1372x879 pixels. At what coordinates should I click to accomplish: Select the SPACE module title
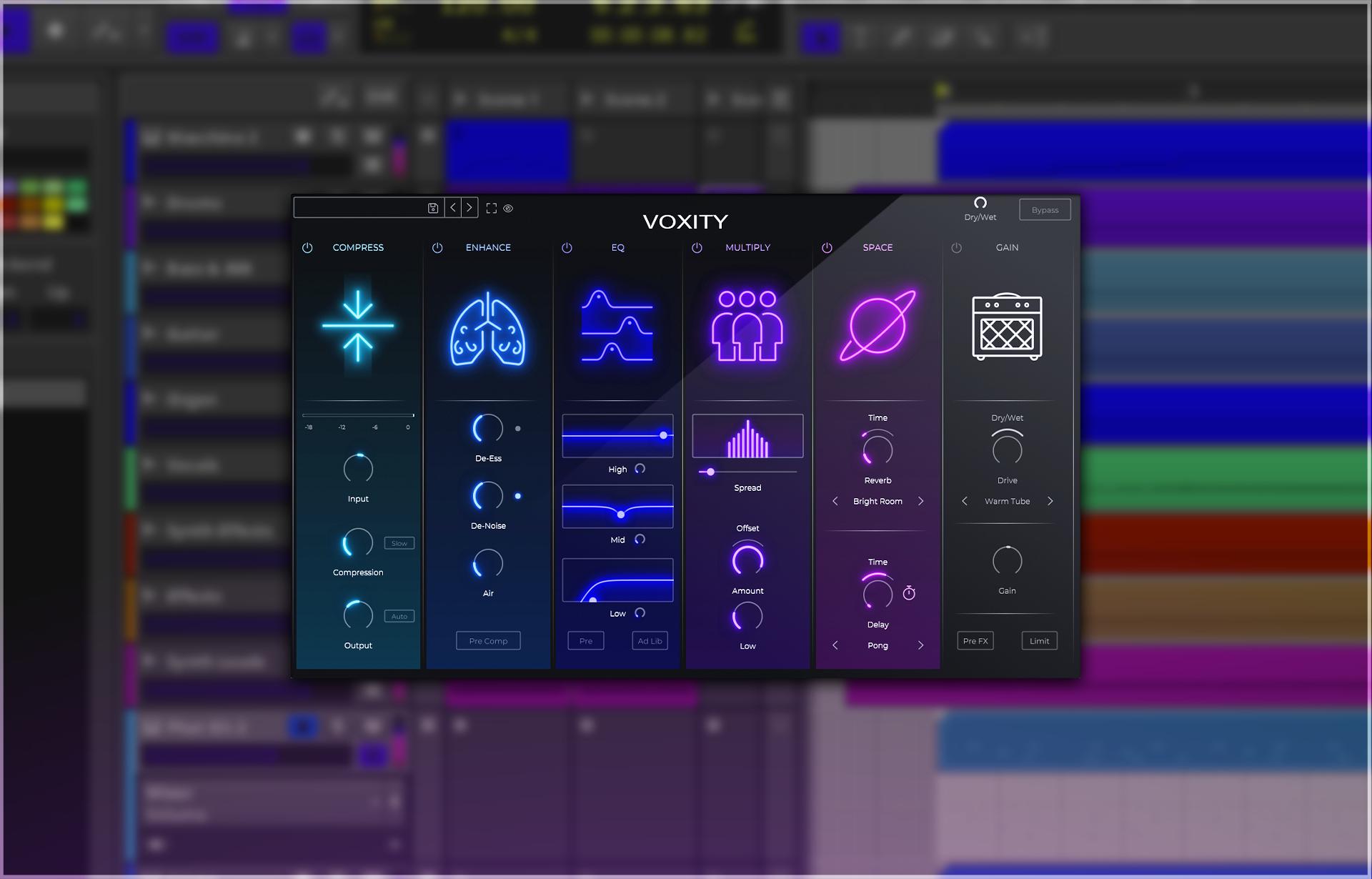[878, 248]
